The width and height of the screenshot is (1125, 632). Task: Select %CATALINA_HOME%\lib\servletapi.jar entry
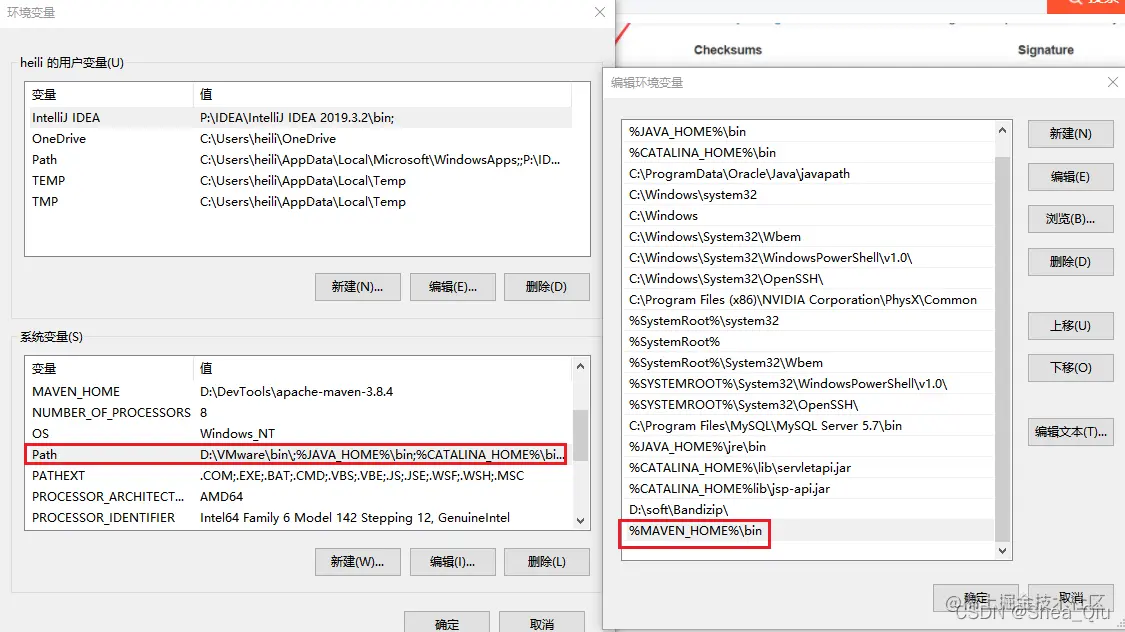tap(807, 468)
